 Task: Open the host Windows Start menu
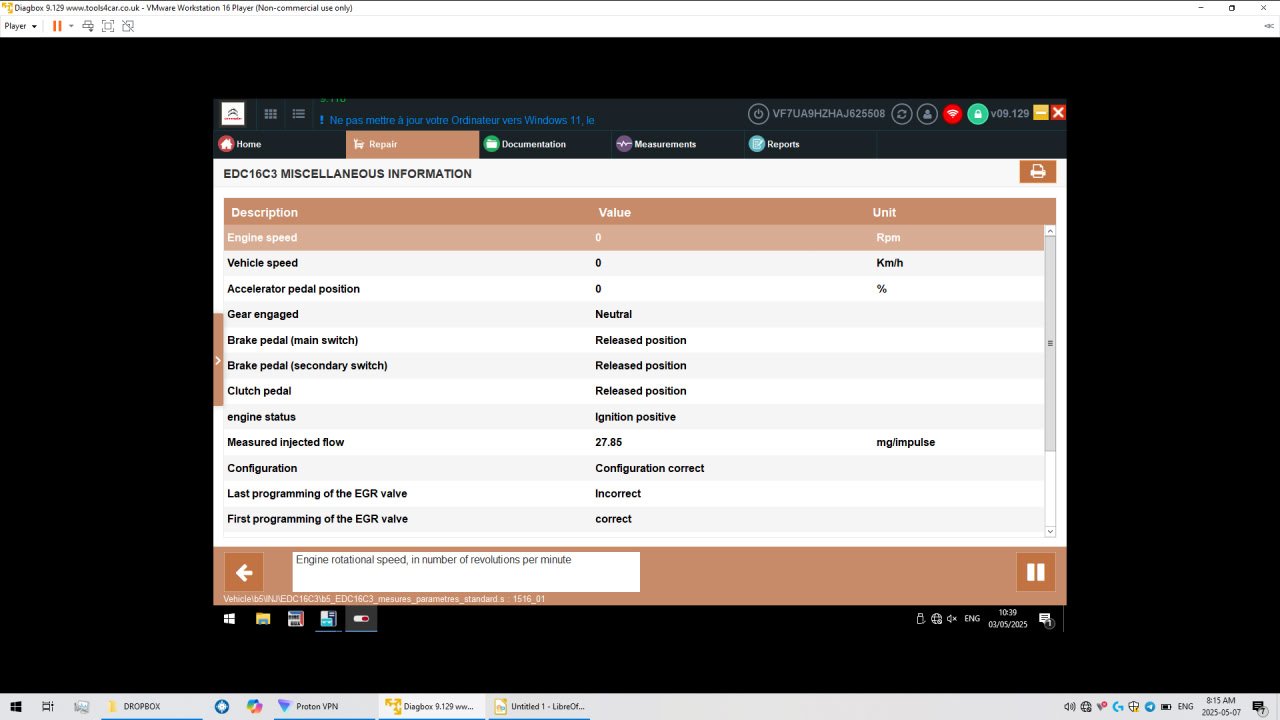16,706
